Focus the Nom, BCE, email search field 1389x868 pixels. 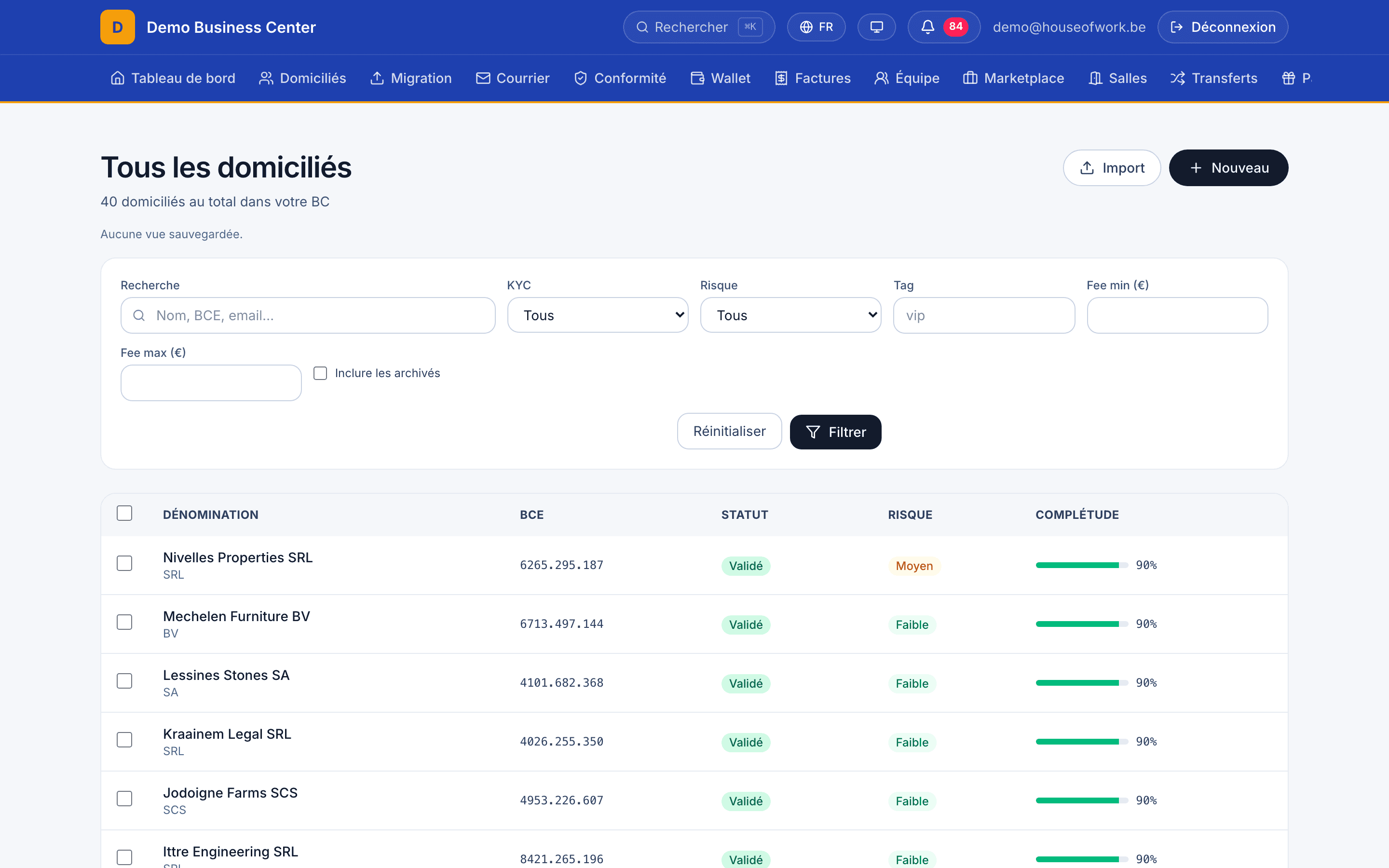click(308, 315)
